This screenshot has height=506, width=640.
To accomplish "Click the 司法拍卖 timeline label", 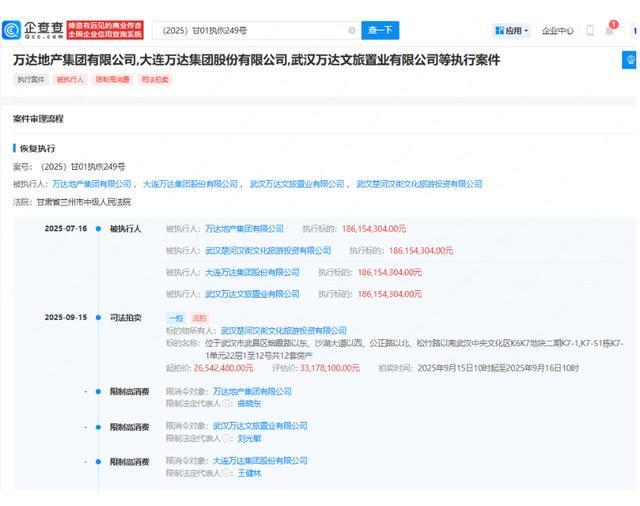I will coord(126,317).
